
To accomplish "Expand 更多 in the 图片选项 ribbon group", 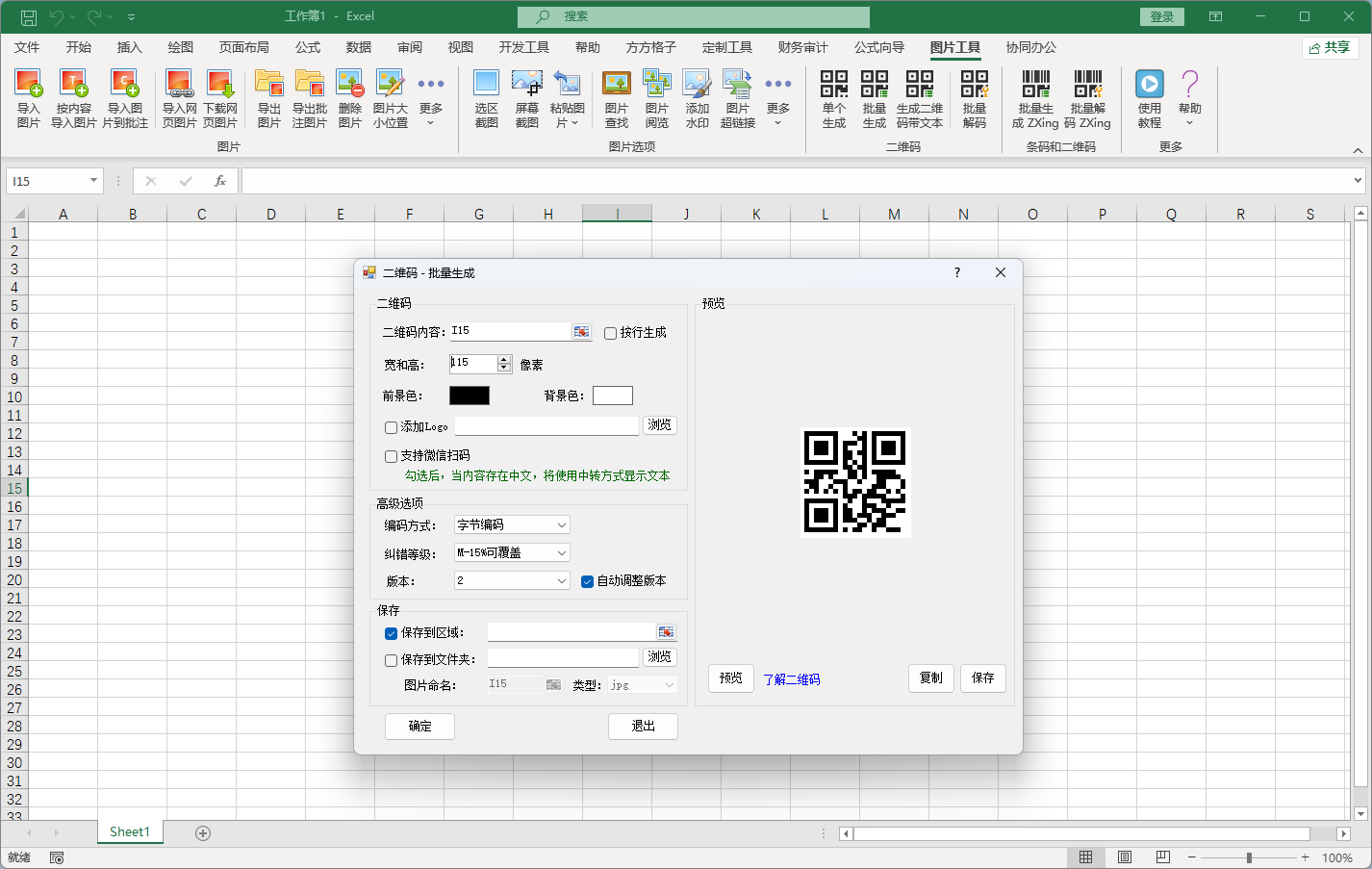I will (x=777, y=98).
